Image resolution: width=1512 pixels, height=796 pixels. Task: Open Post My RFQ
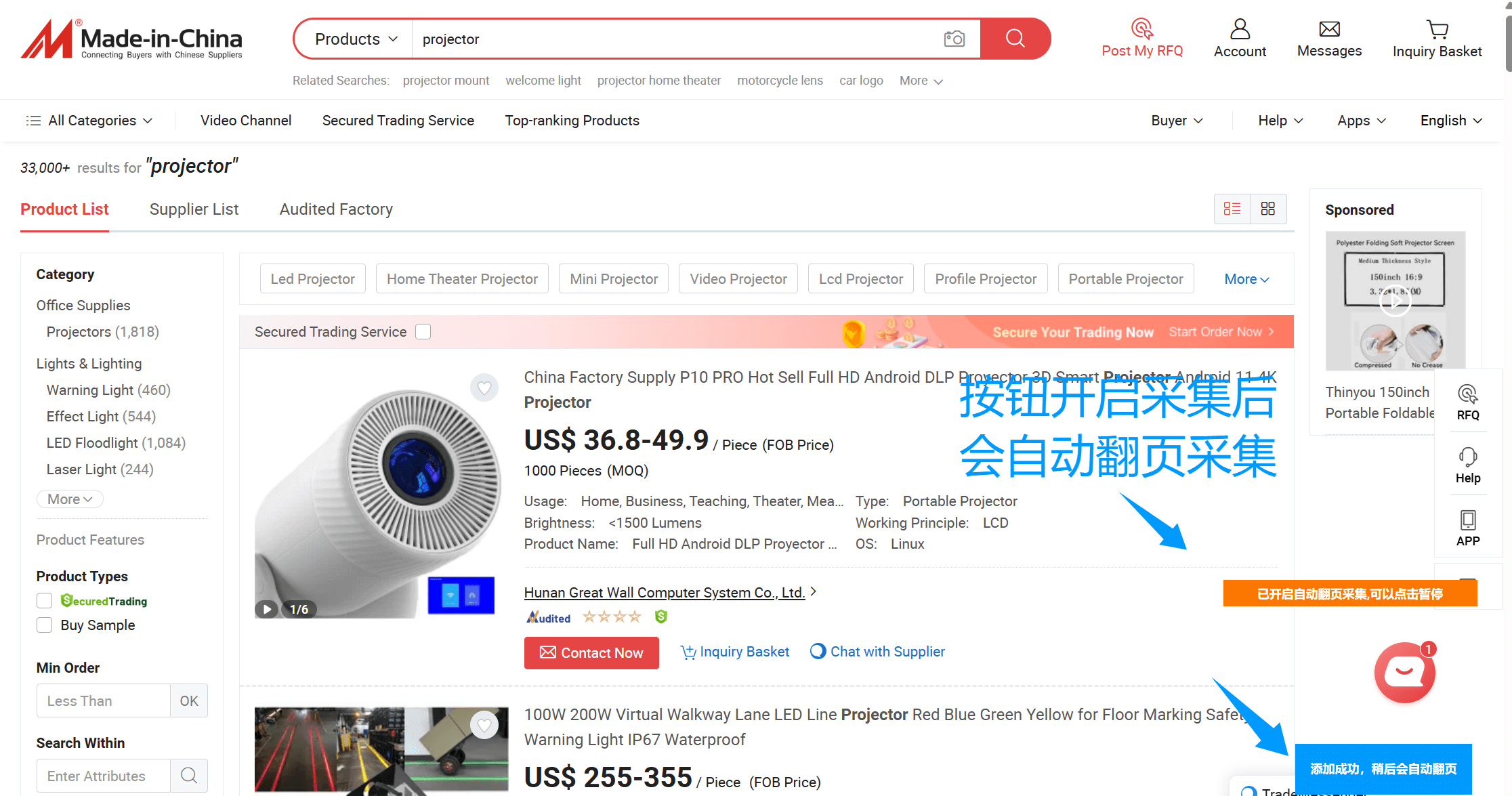click(1142, 39)
